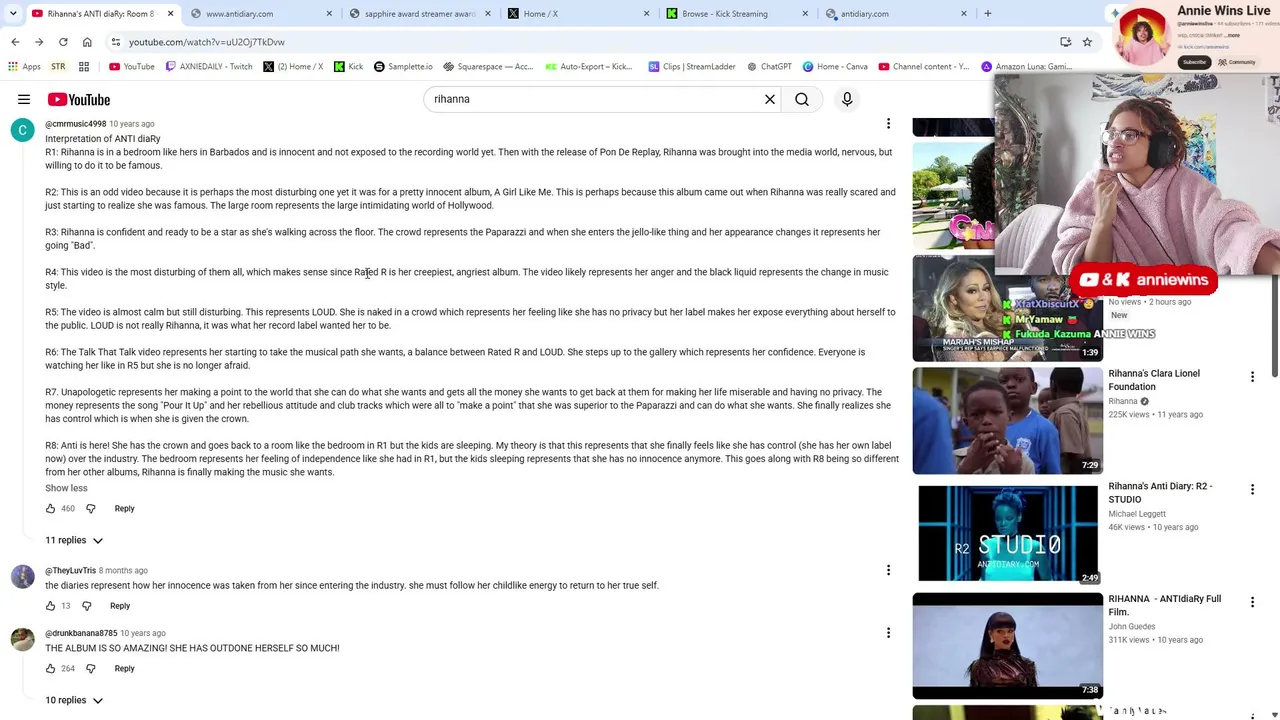Open a new browser tab

click(987, 14)
